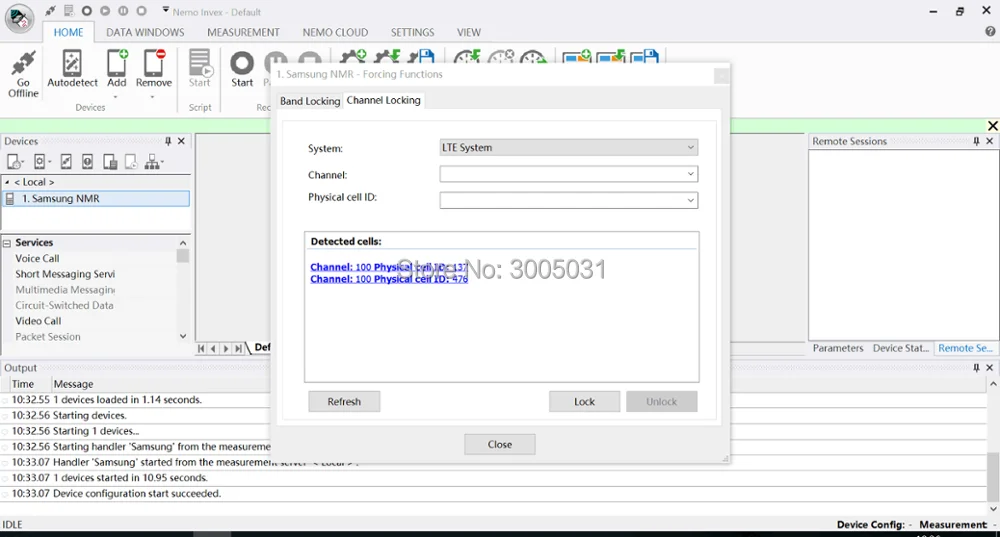Pin the Remote Sessions panel

pos(976,141)
